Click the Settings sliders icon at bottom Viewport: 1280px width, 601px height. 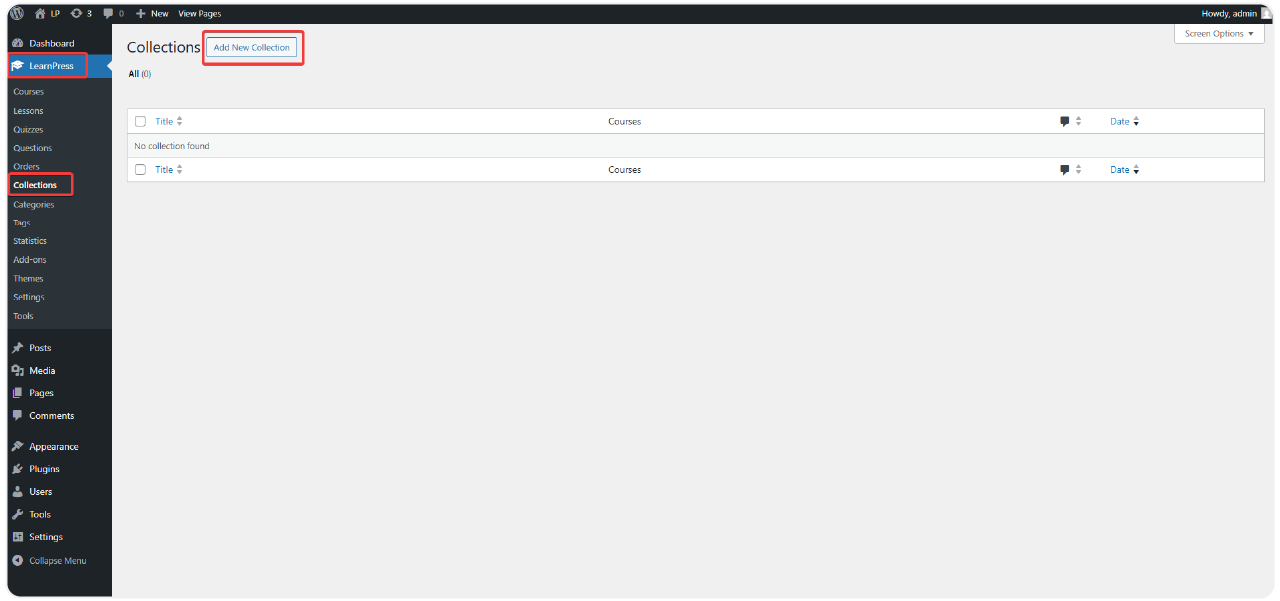[17, 536]
